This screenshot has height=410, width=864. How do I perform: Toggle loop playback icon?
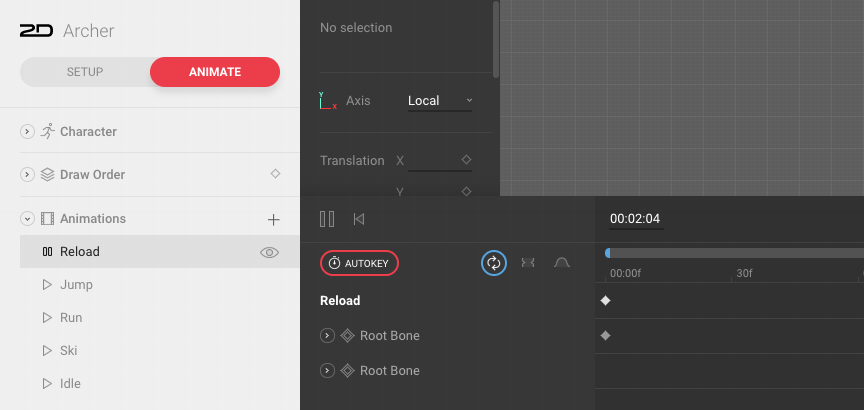pyautogui.click(x=494, y=263)
